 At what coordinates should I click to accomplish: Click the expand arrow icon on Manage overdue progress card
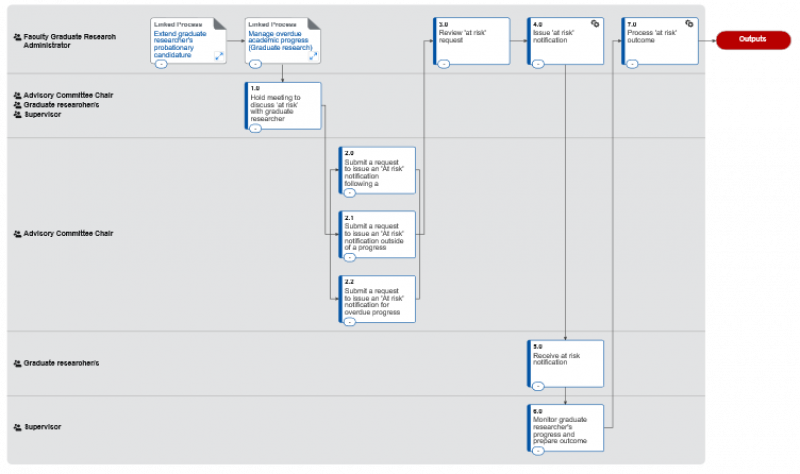(x=313, y=56)
